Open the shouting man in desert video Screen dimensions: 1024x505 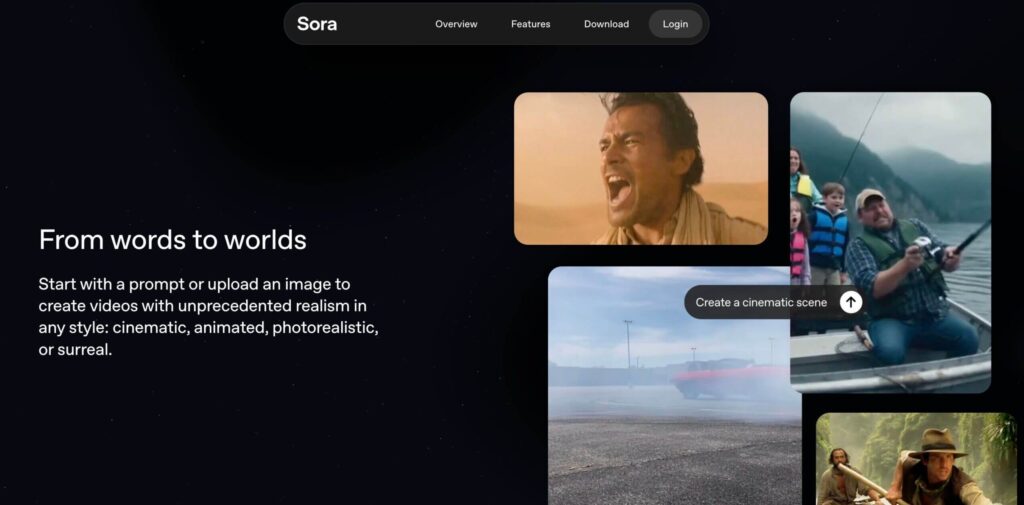point(641,169)
